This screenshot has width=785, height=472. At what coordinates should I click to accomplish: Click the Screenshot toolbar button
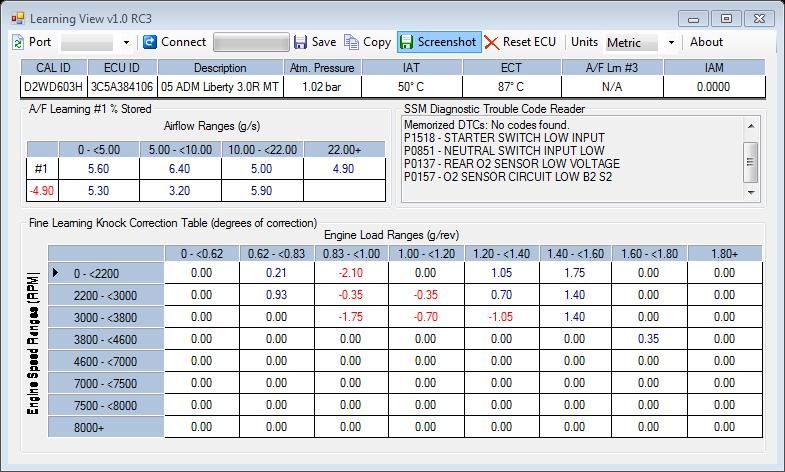[x=439, y=42]
